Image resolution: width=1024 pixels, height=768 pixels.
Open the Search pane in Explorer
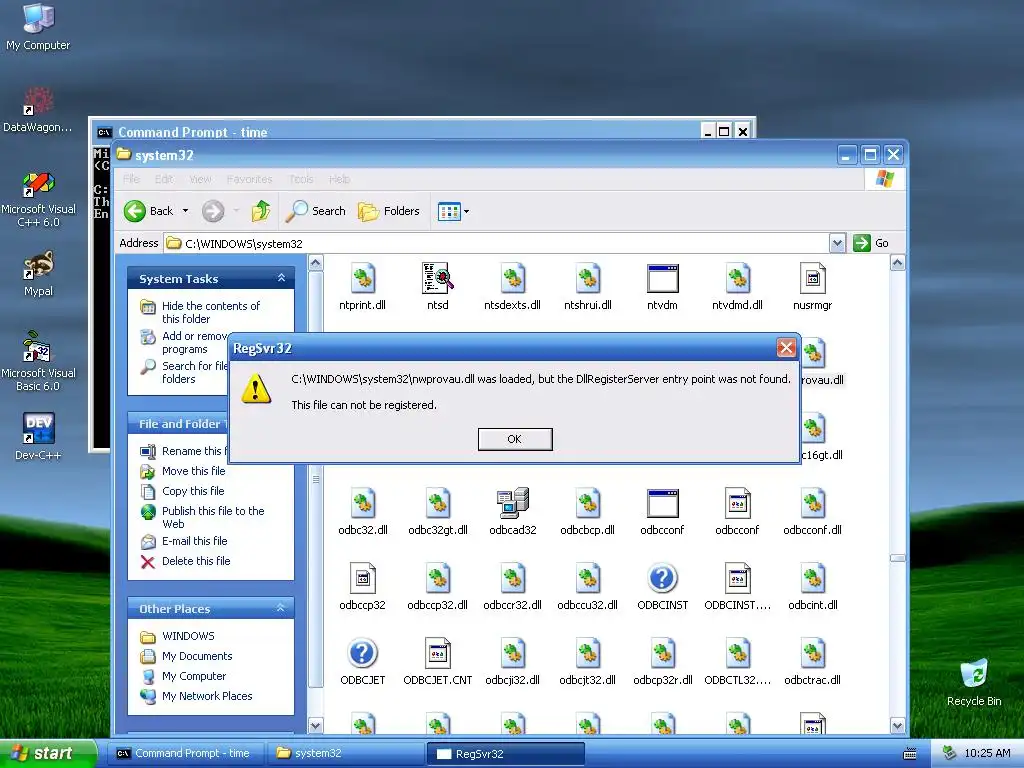[316, 211]
